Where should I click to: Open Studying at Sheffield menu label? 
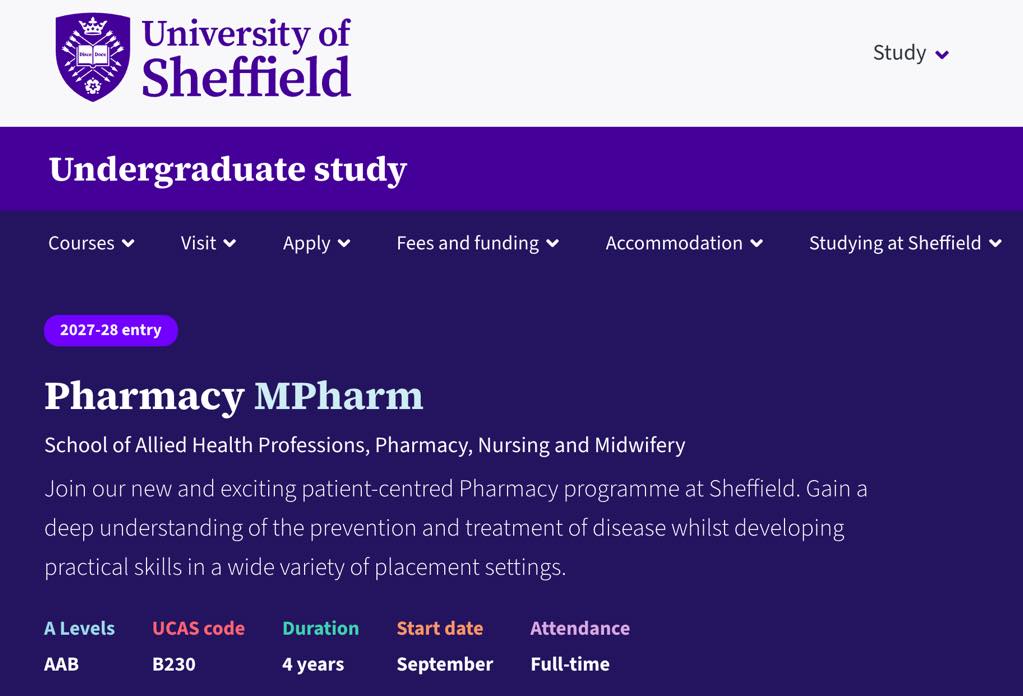(895, 243)
